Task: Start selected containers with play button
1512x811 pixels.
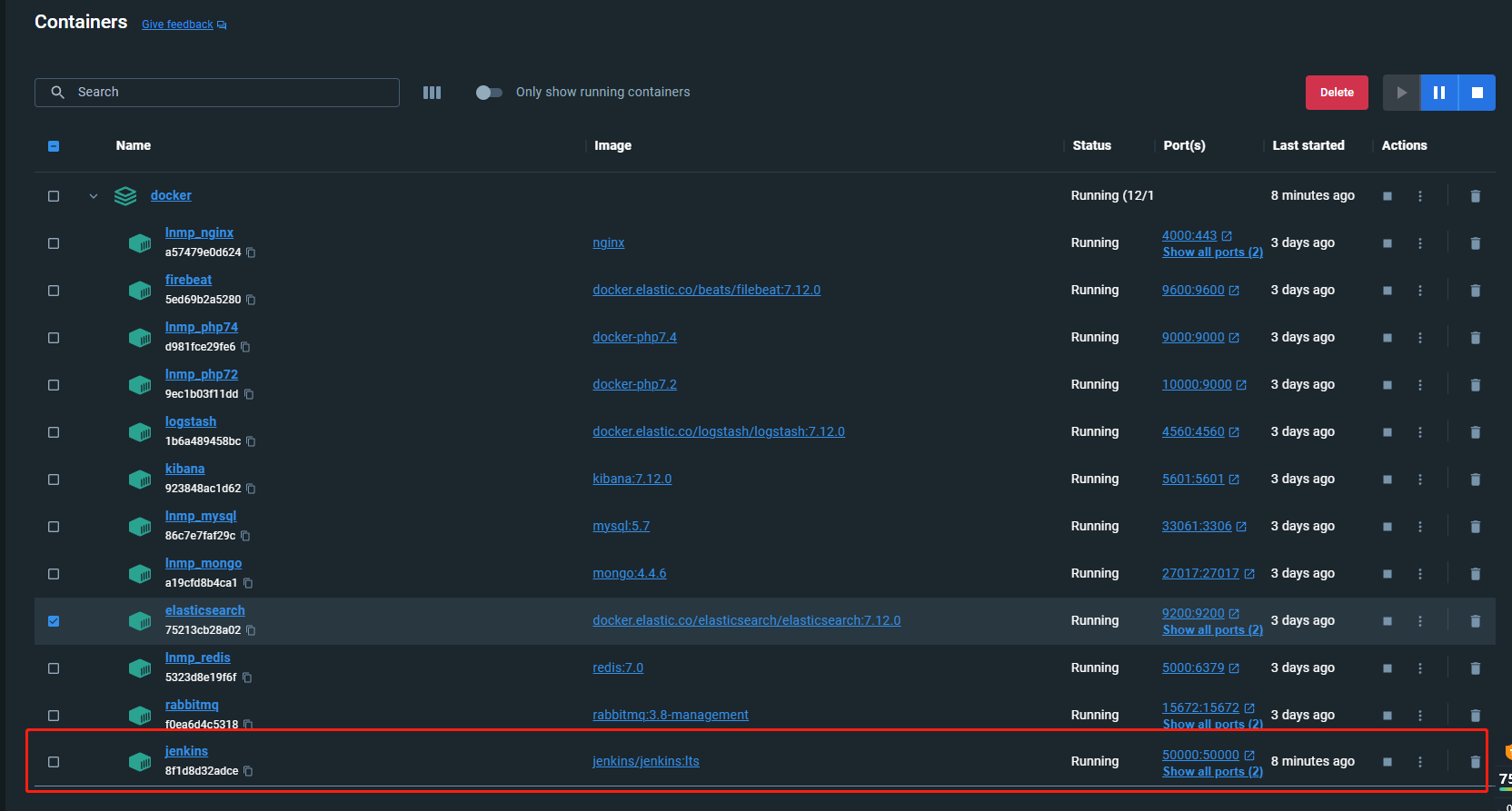Action: [x=1401, y=93]
